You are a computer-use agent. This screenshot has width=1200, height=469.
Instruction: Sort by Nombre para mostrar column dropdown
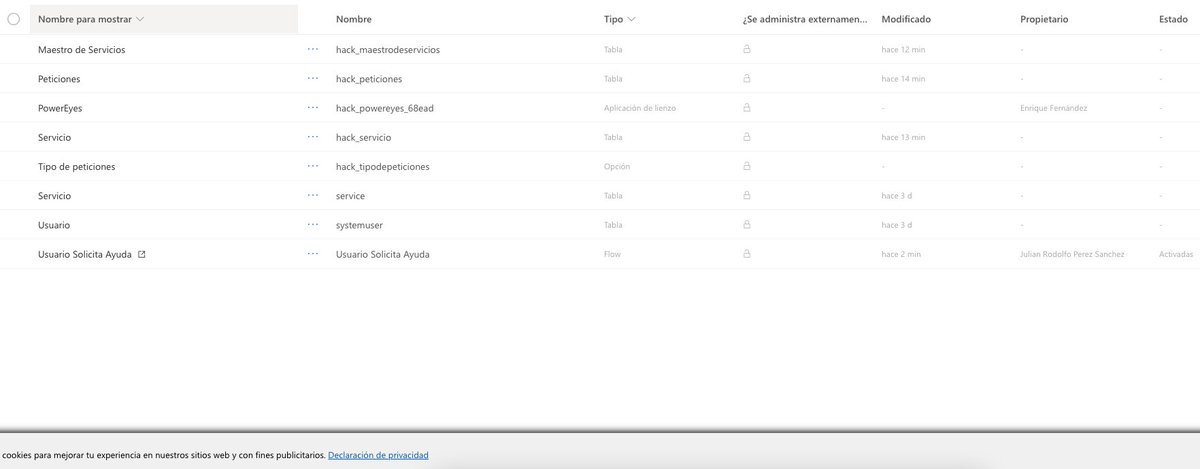tap(91, 19)
